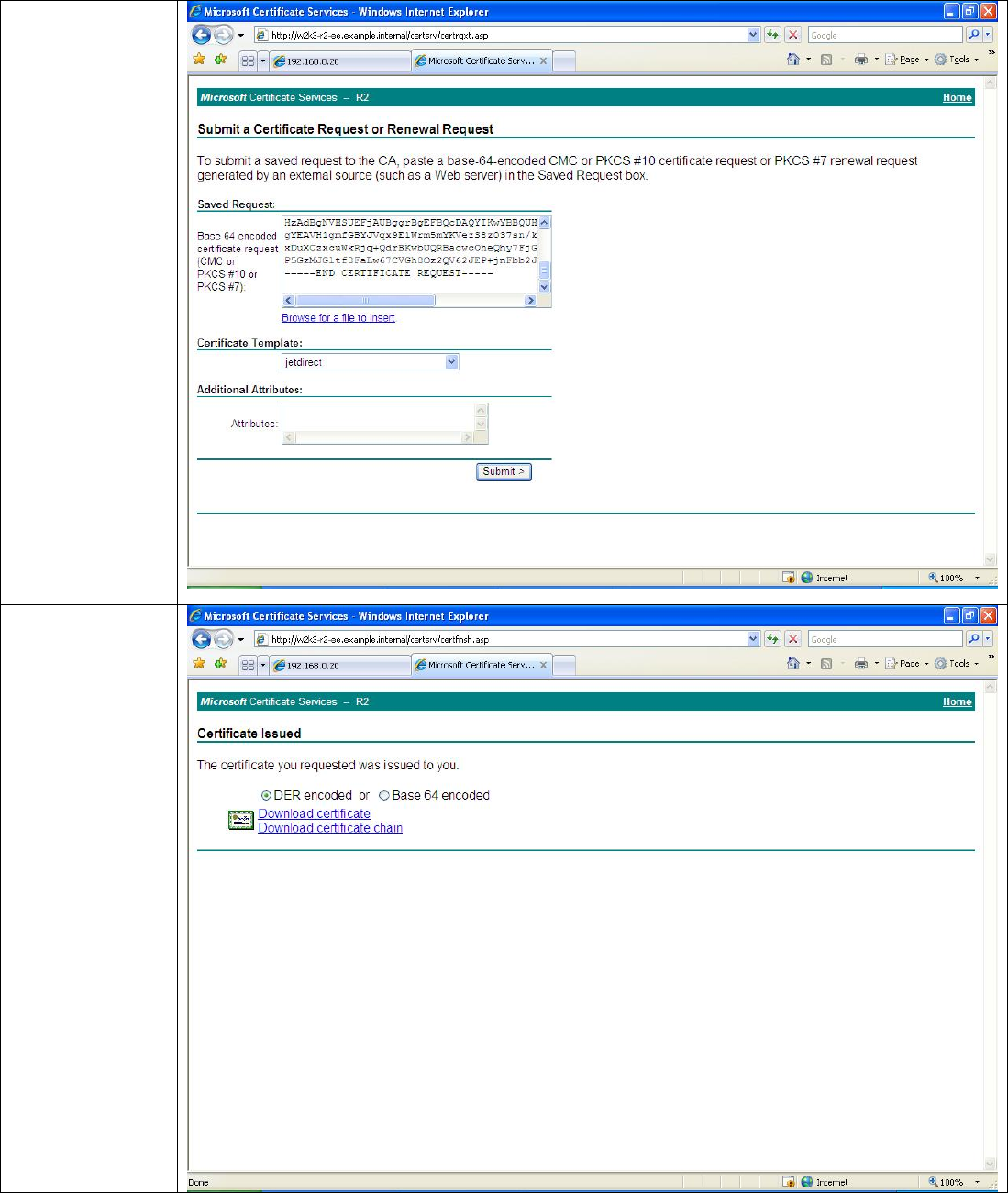
Task: Click certificate icon beside the Download links
Action: click(x=240, y=821)
